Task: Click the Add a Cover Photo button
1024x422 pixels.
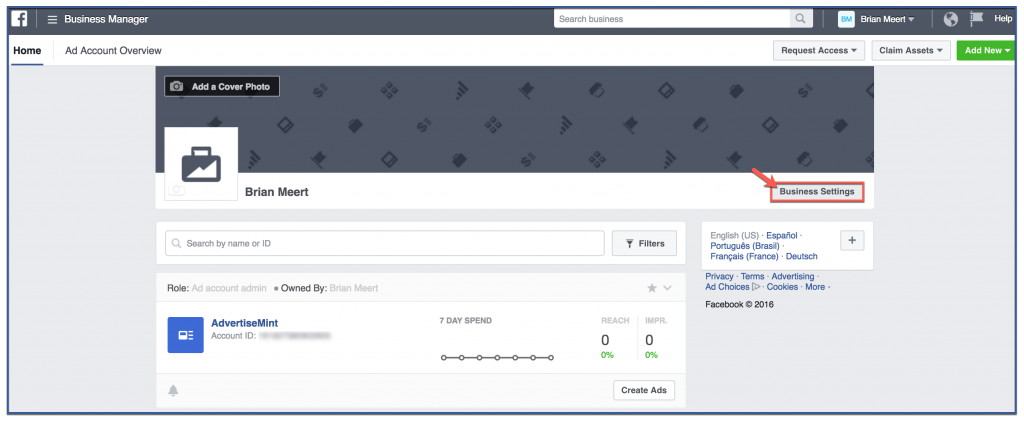Action: tap(222, 86)
